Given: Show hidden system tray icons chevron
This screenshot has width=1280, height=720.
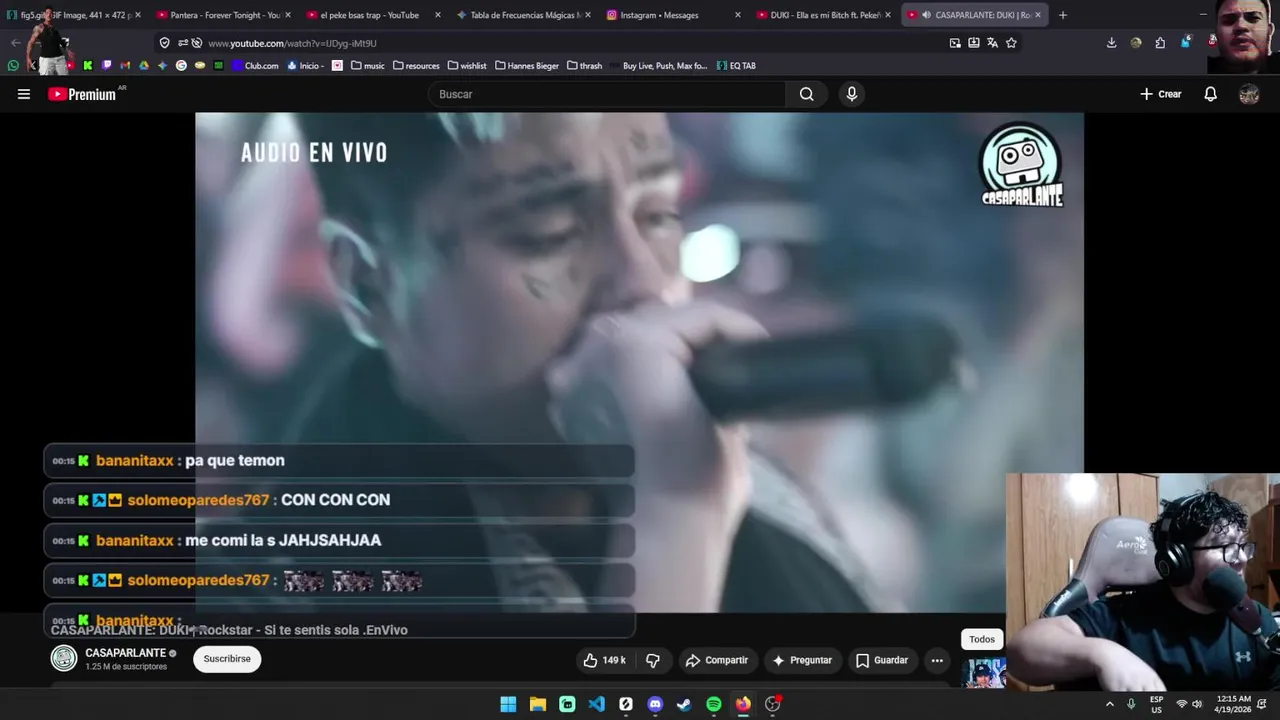Looking at the screenshot, I should tap(1109, 704).
